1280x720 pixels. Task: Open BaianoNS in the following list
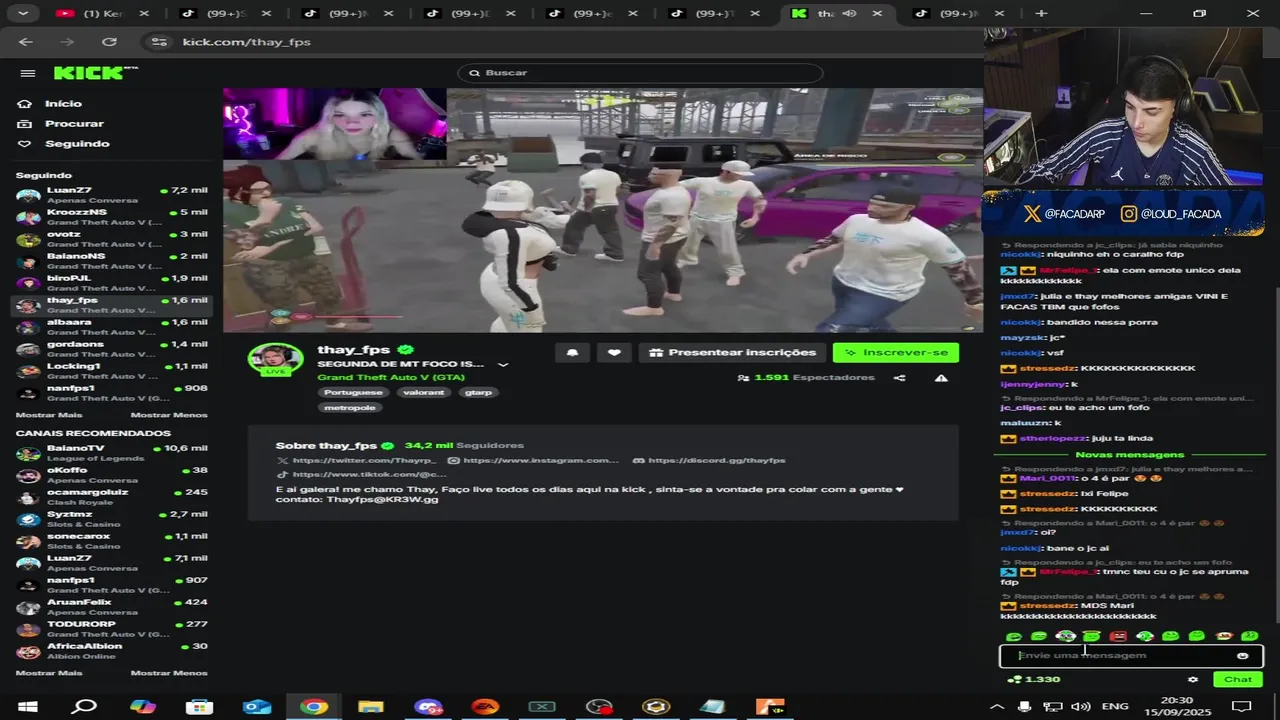[112, 261]
